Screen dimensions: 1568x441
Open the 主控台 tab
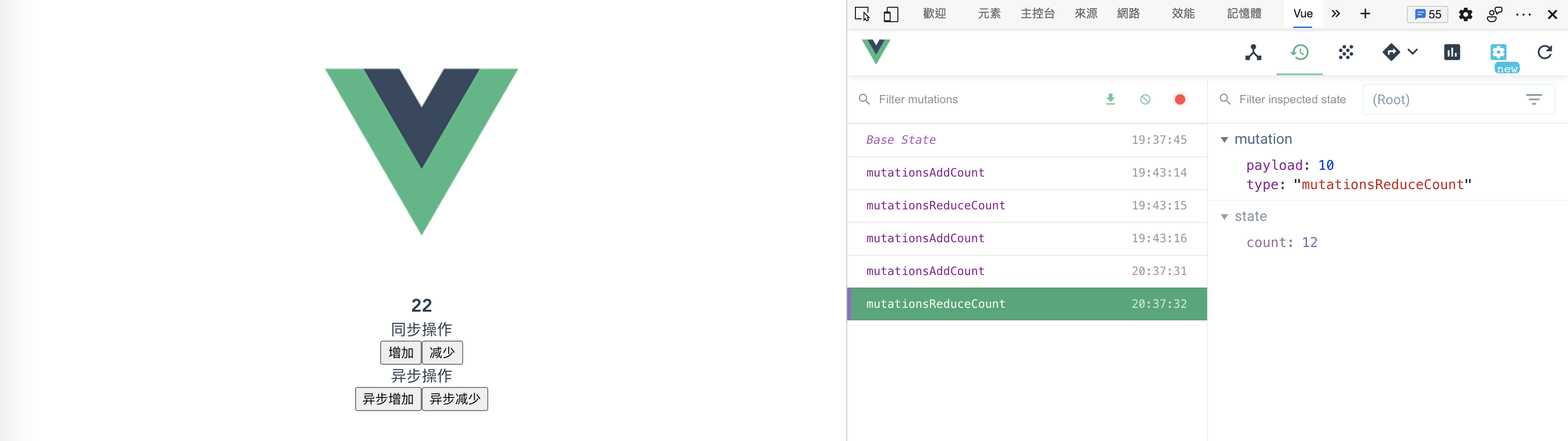point(1037,14)
